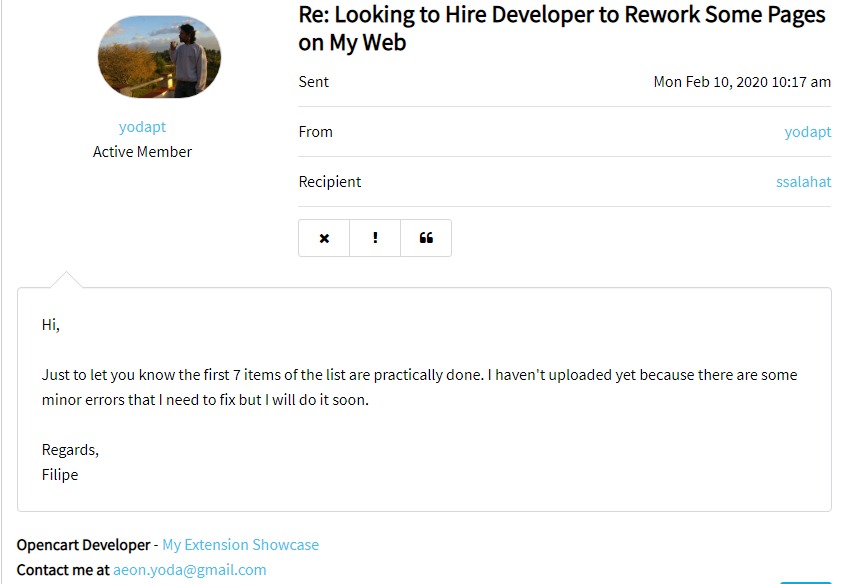Image resolution: width=853 pixels, height=584 pixels.
Task: Open recipient ssalahat's profile
Action: tap(803, 182)
